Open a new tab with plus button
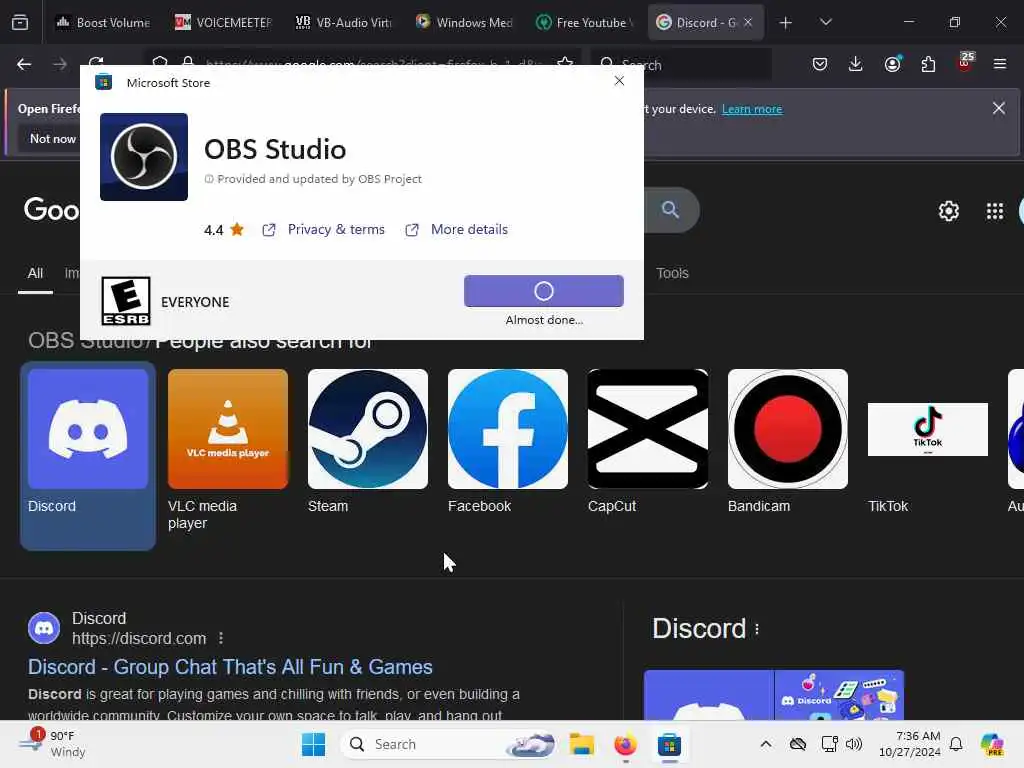1024x768 pixels. pos(786,23)
